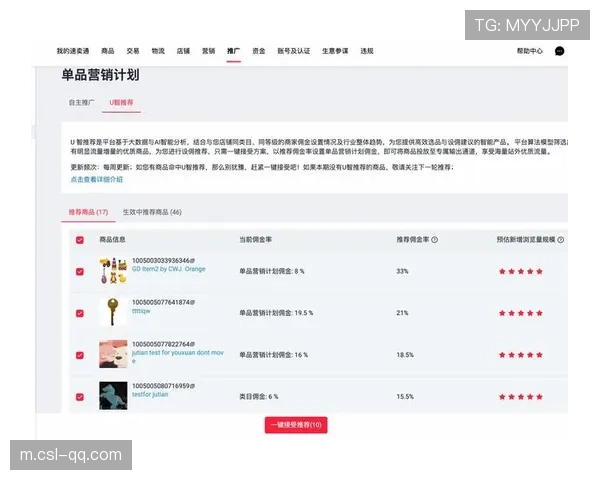This screenshot has width=600, height=480.
Task: Open the chat bubble icon in top bar
Action: click(559, 51)
